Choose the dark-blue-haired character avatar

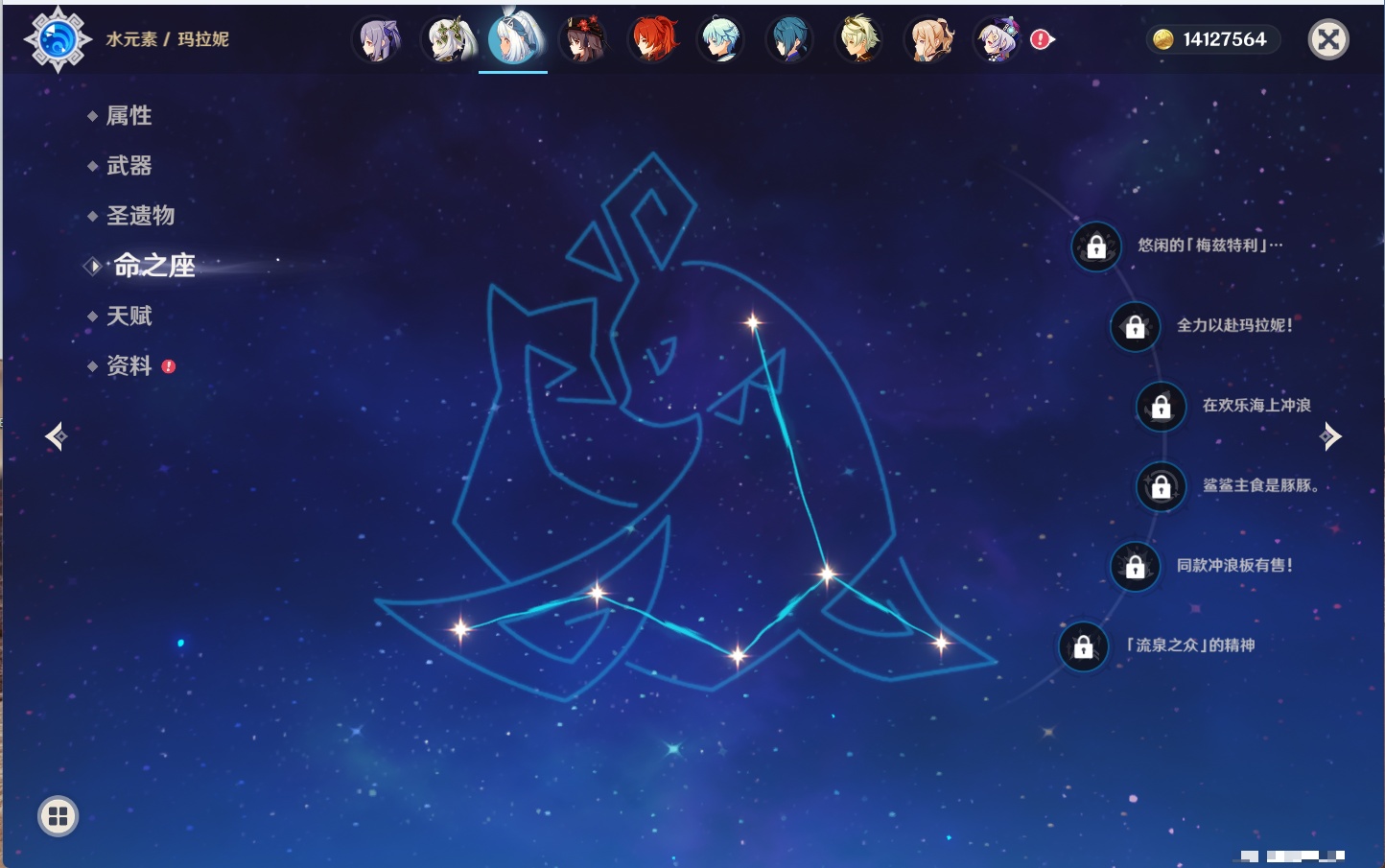pos(789,39)
